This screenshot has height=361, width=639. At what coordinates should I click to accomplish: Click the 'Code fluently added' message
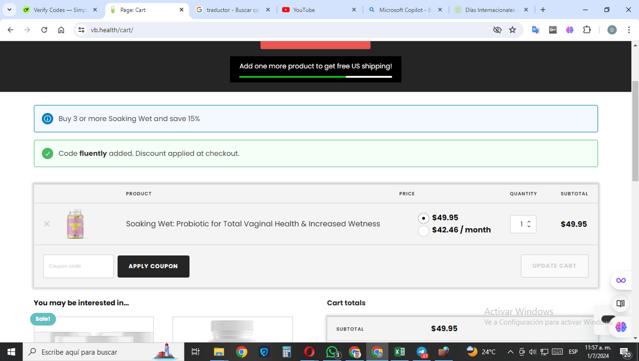pyautogui.click(x=316, y=153)
